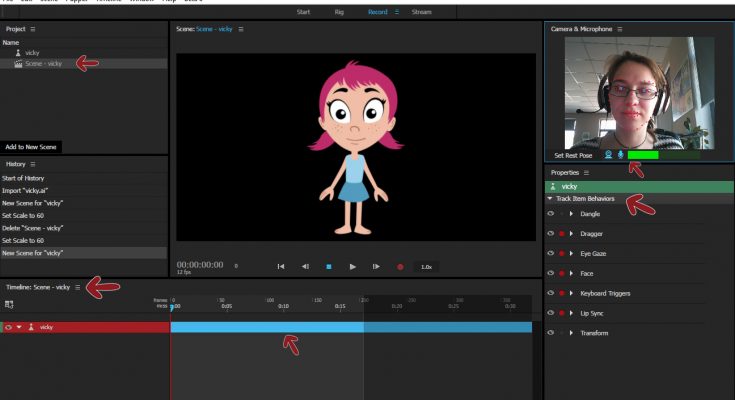Expand the Transform behavior parameters
The width and height of the screenshot is (735, 400).
coord(571,333)
